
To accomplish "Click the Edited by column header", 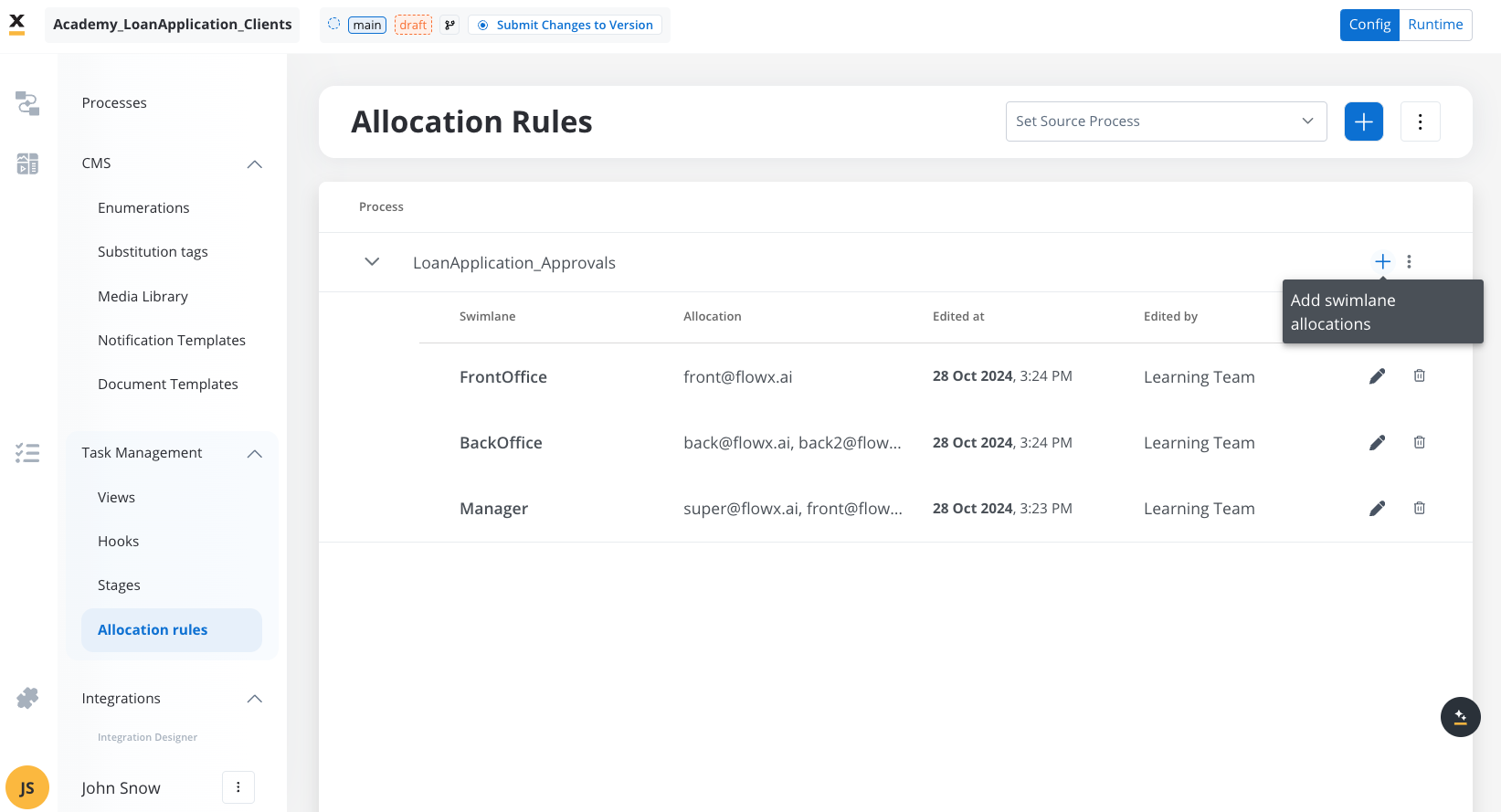I will [x=1170, y=317].
